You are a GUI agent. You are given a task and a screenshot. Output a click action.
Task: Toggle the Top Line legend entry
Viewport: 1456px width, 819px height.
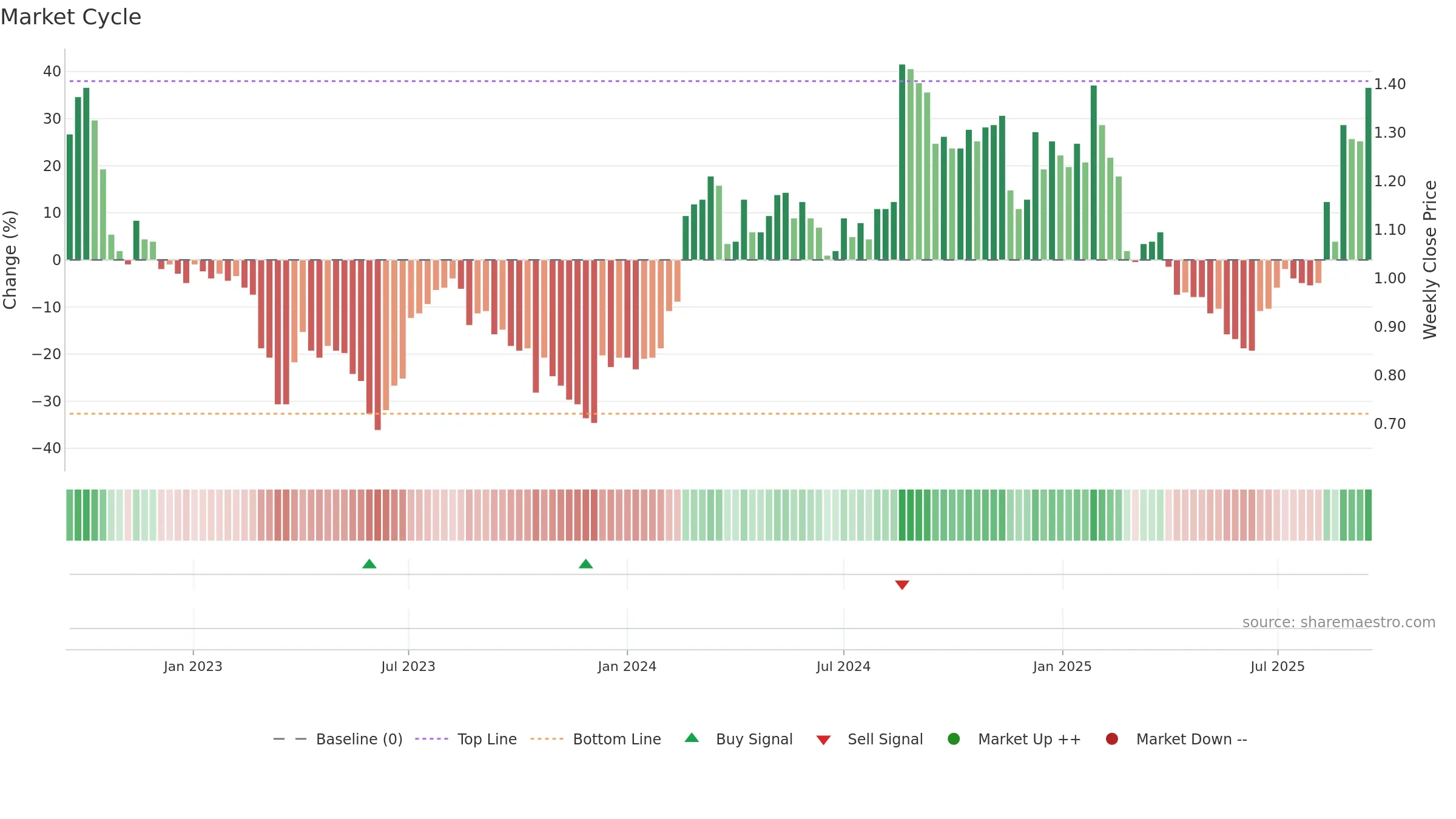466,739
